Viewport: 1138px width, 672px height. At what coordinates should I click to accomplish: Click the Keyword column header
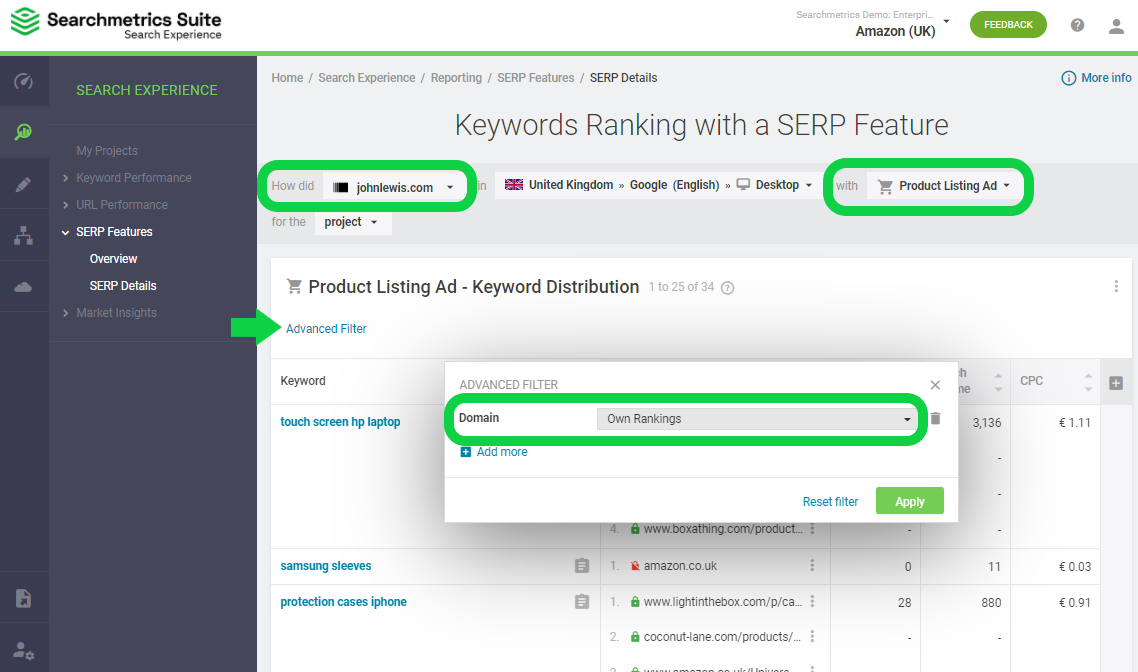point(303,381)
